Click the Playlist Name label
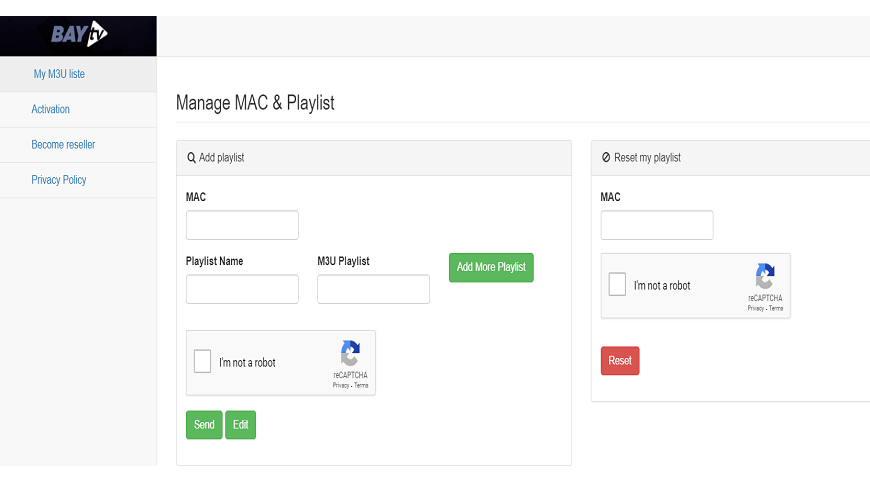This screenshot has height=482, width=870. (214, 261)
